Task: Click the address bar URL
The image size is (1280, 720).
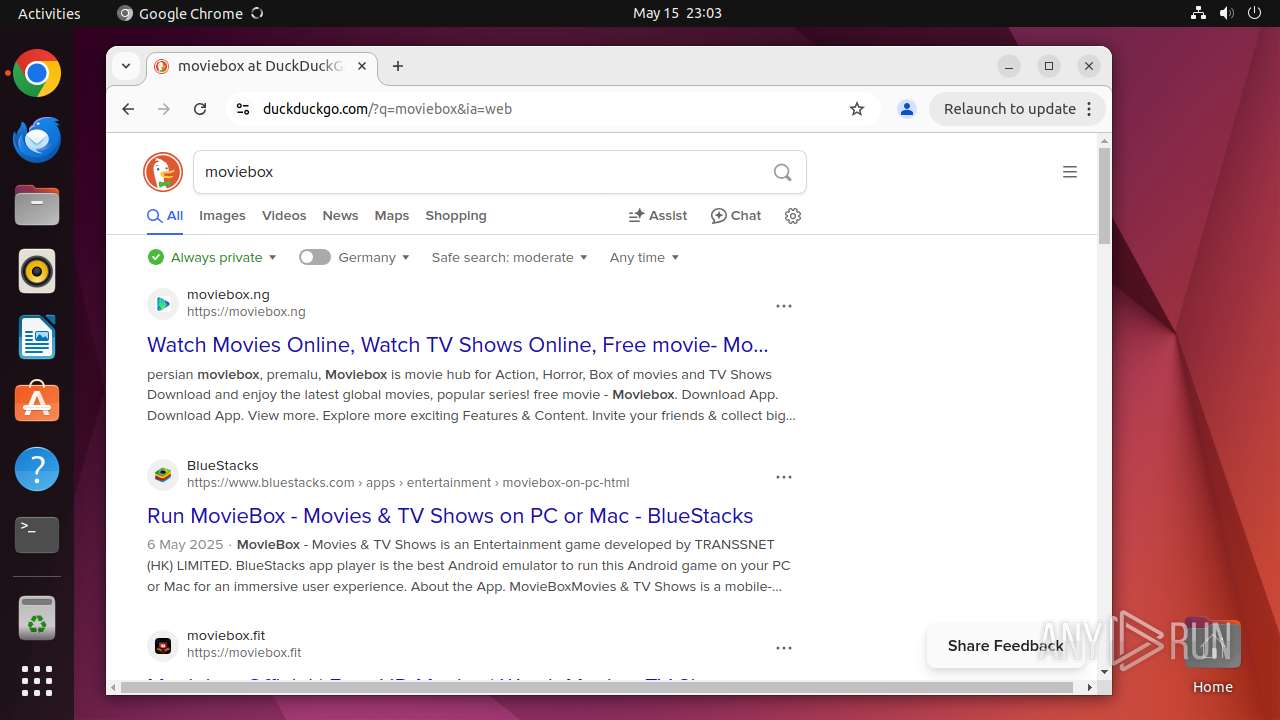Action: coord(387,109)
